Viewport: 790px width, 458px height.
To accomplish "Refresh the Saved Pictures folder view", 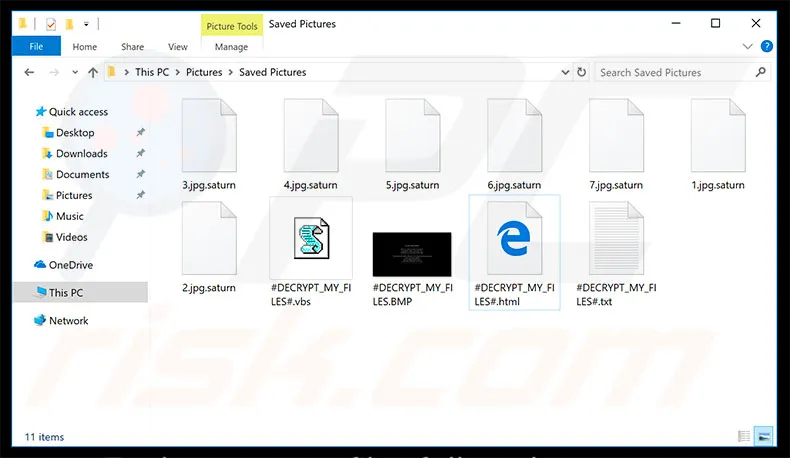I will [x=581, y=72].
